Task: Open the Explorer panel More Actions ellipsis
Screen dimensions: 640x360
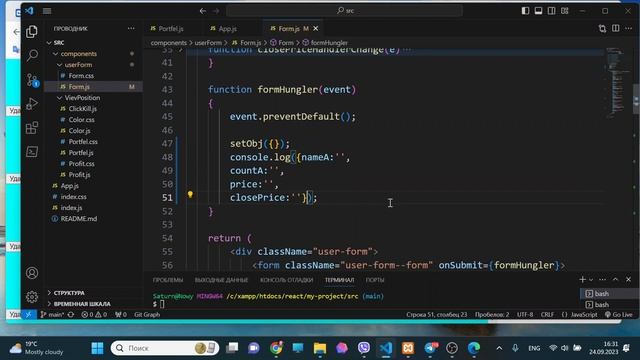Action: 131,29
